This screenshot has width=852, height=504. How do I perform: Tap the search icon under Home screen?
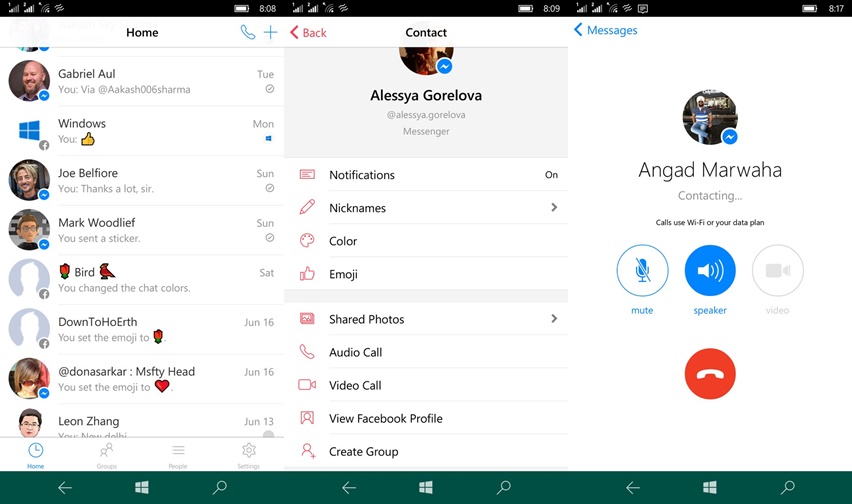coord(220,487)
